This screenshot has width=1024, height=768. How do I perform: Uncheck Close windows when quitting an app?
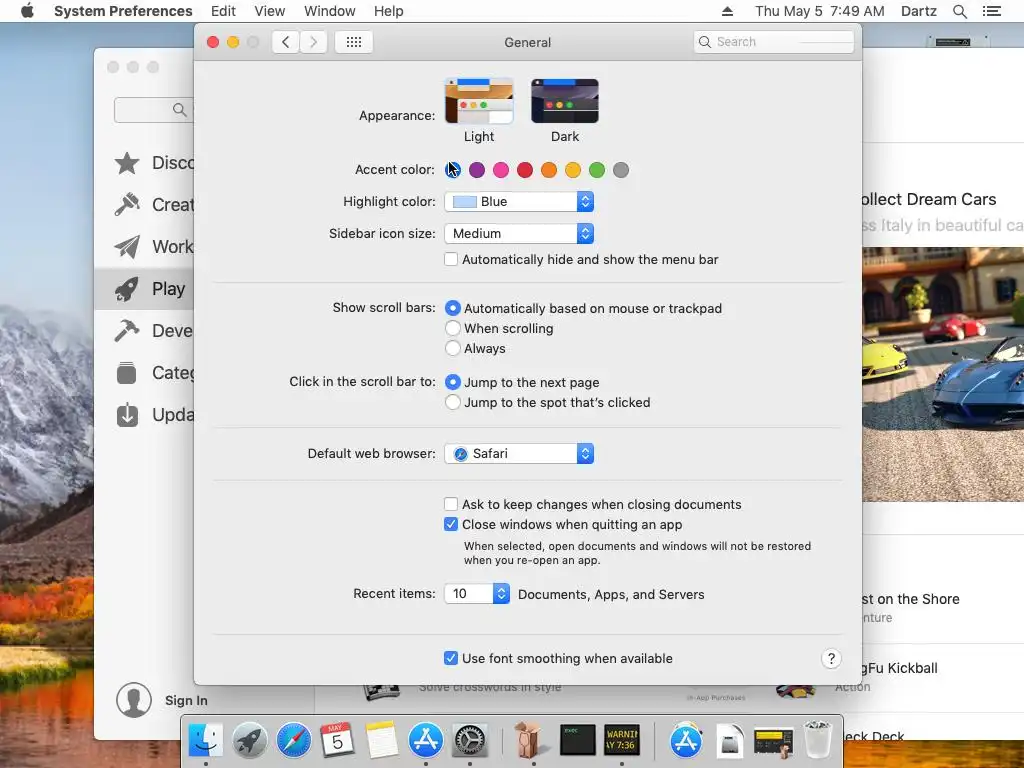point(451,524)
